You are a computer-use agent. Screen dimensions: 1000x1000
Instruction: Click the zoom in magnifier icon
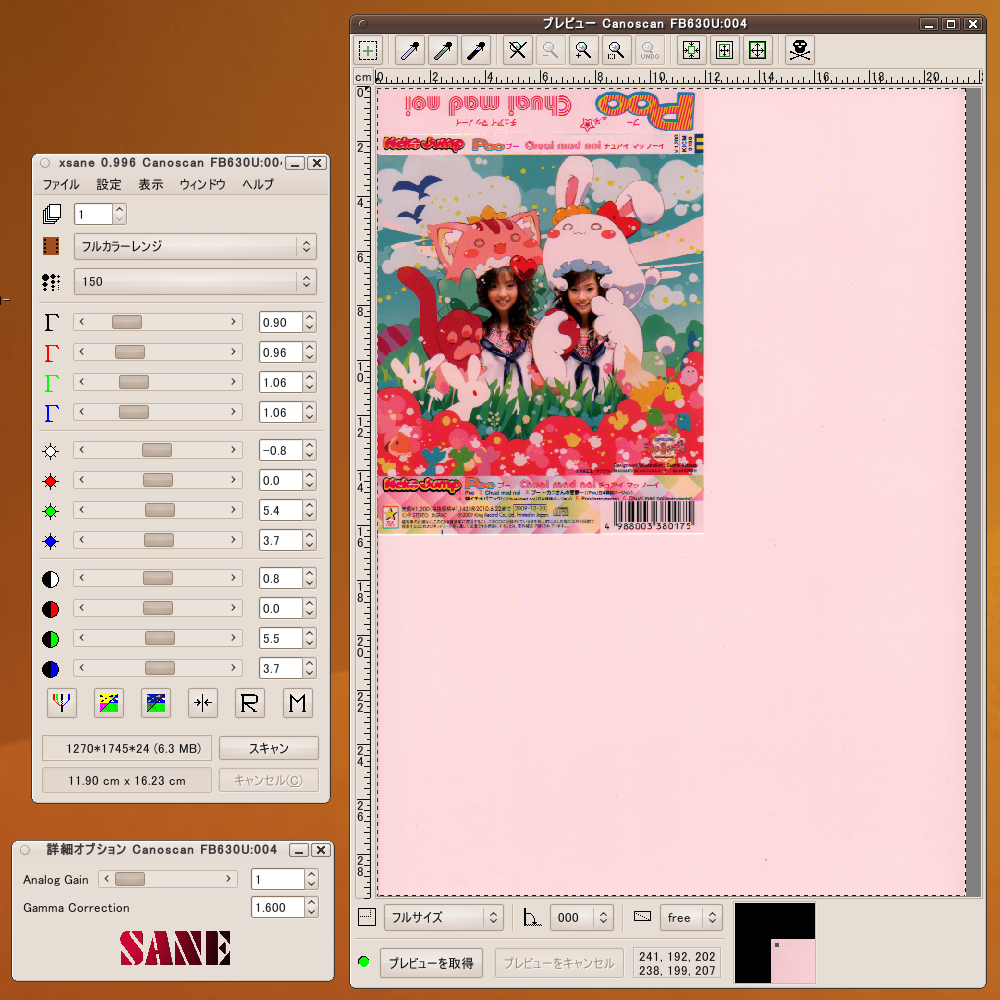click(x=583, y=50)
